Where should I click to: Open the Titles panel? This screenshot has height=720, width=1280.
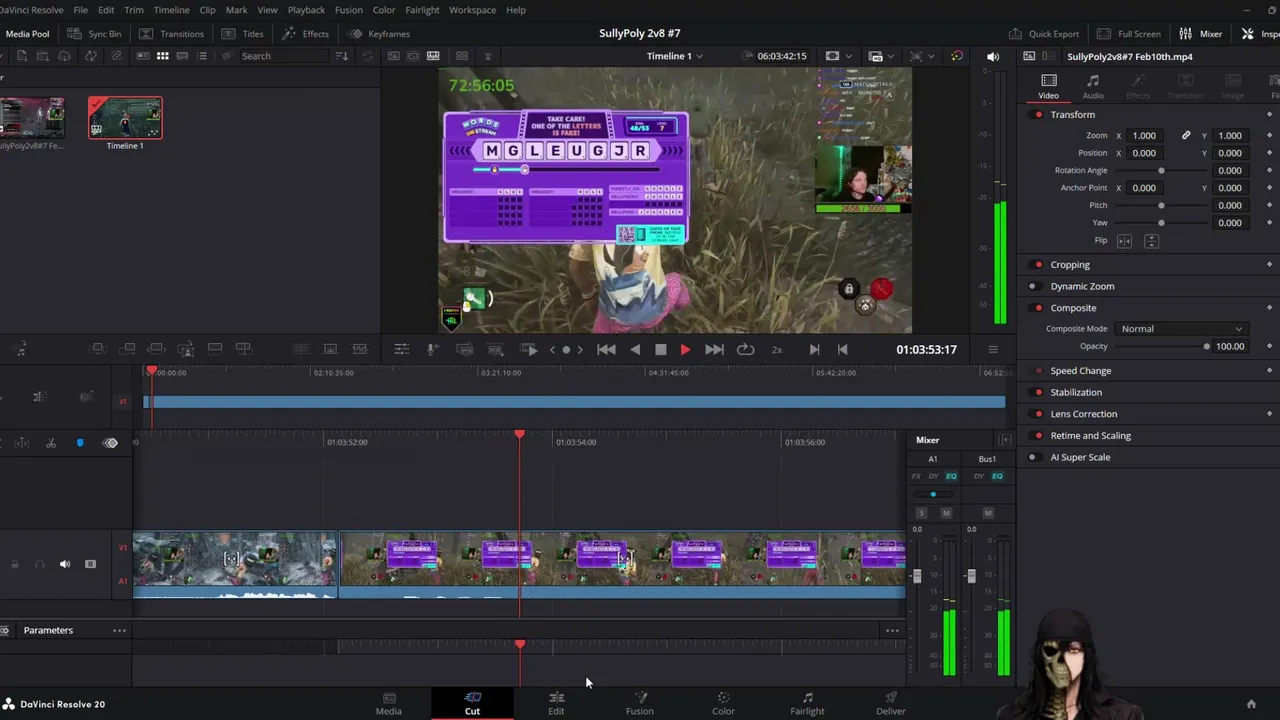242,34
